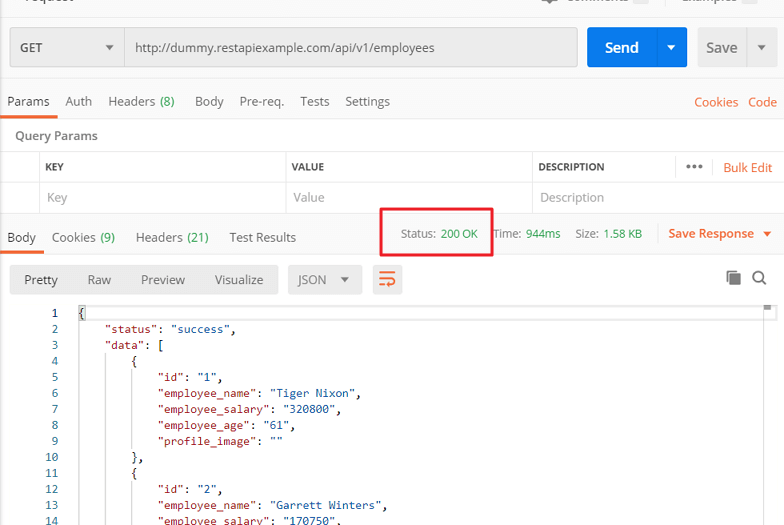Image resolution: width=784 pixels, height=525 pixels.
Task: Click the Key query param field
Action: 163,198
